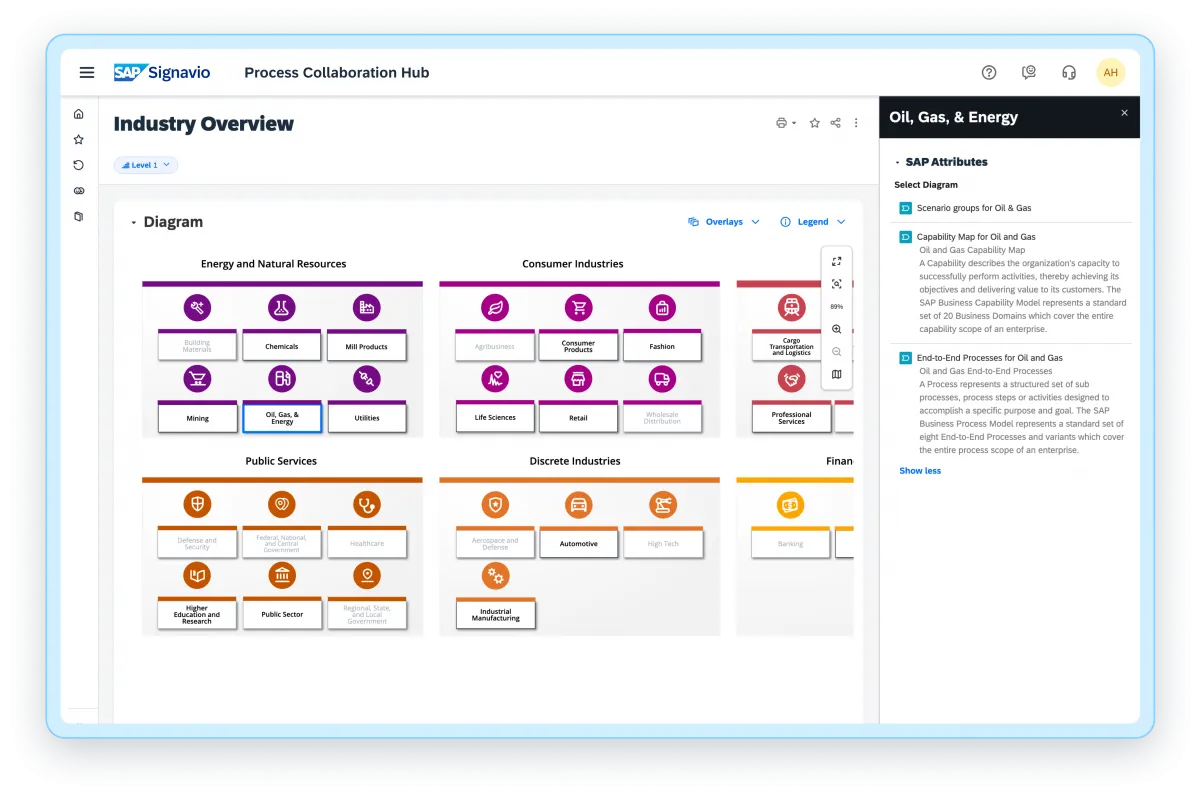Open the feedback chat icon
This screenshot has width=1200, height=795.
pos(1029,73)
